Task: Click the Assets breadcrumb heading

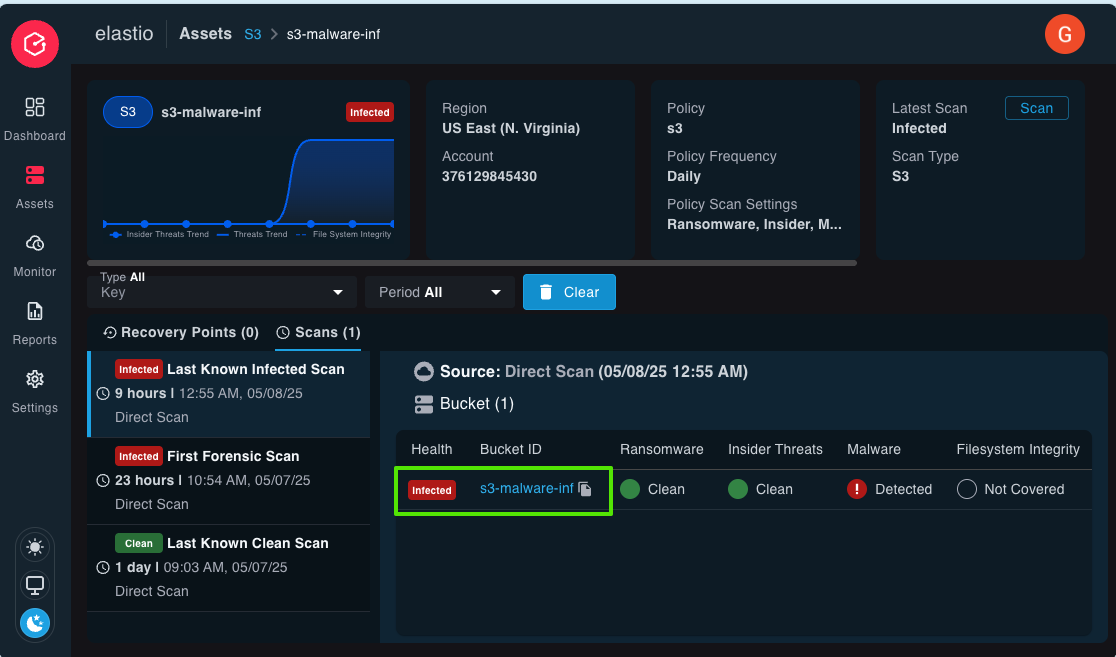Action: tap(206, 33)
